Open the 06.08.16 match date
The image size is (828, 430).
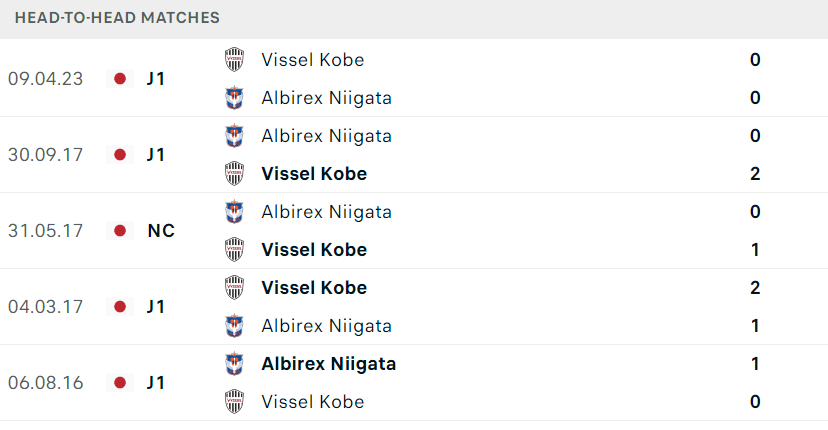click(45, 383)
